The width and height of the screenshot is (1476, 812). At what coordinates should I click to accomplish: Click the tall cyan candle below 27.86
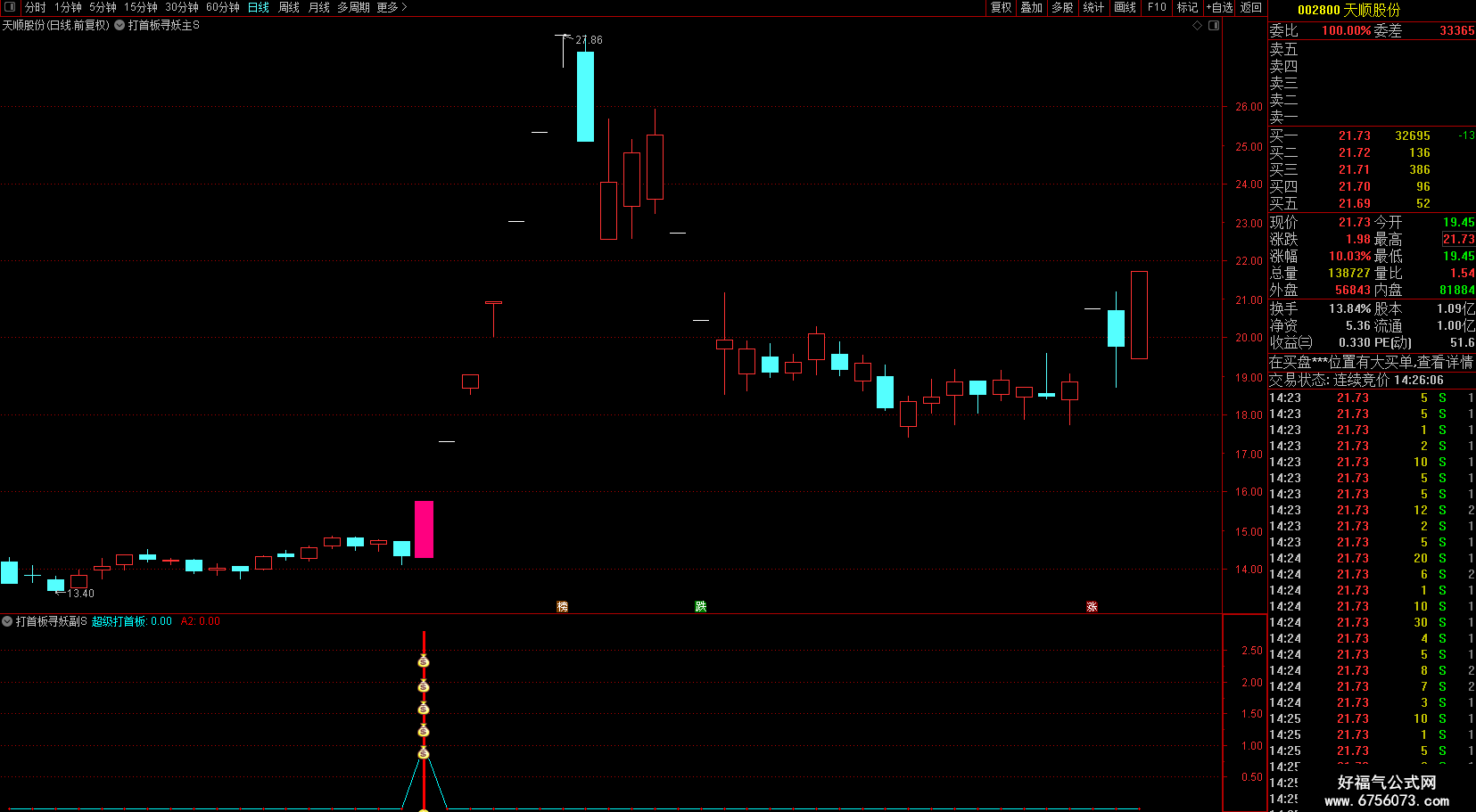[585, 96]
